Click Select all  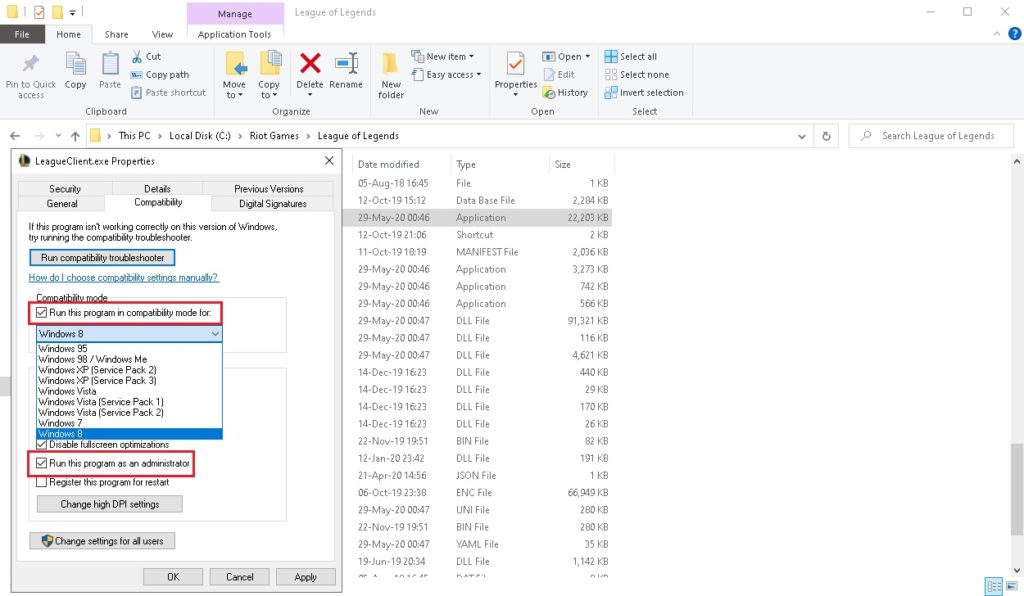(631, 57)
